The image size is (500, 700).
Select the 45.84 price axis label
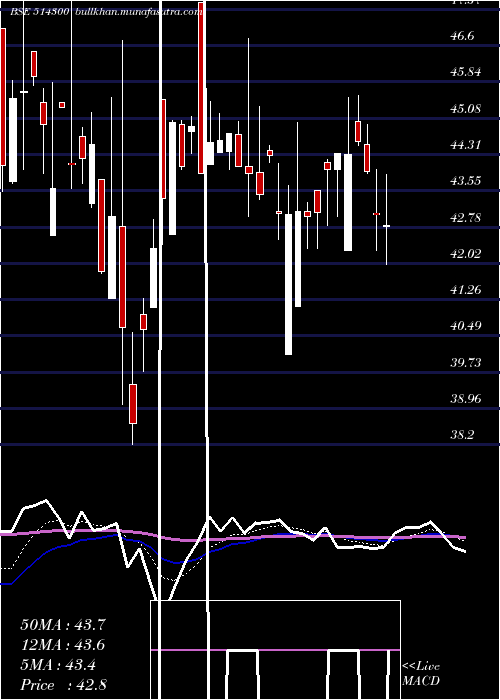click(x=466, y=72)
